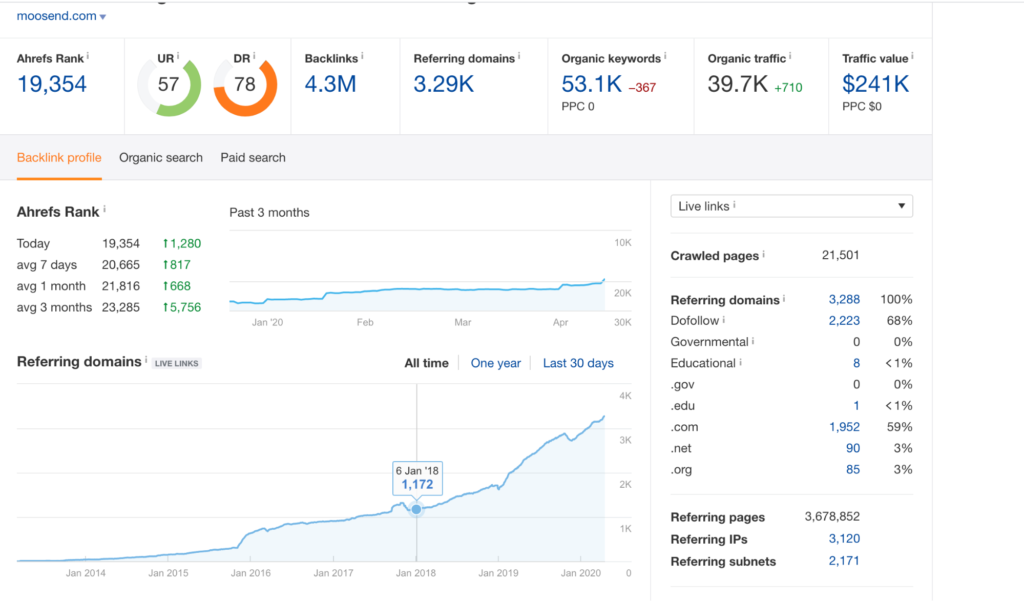Click the DR info icon
This screenshot has height=601, width=1024.
point(254,56)
